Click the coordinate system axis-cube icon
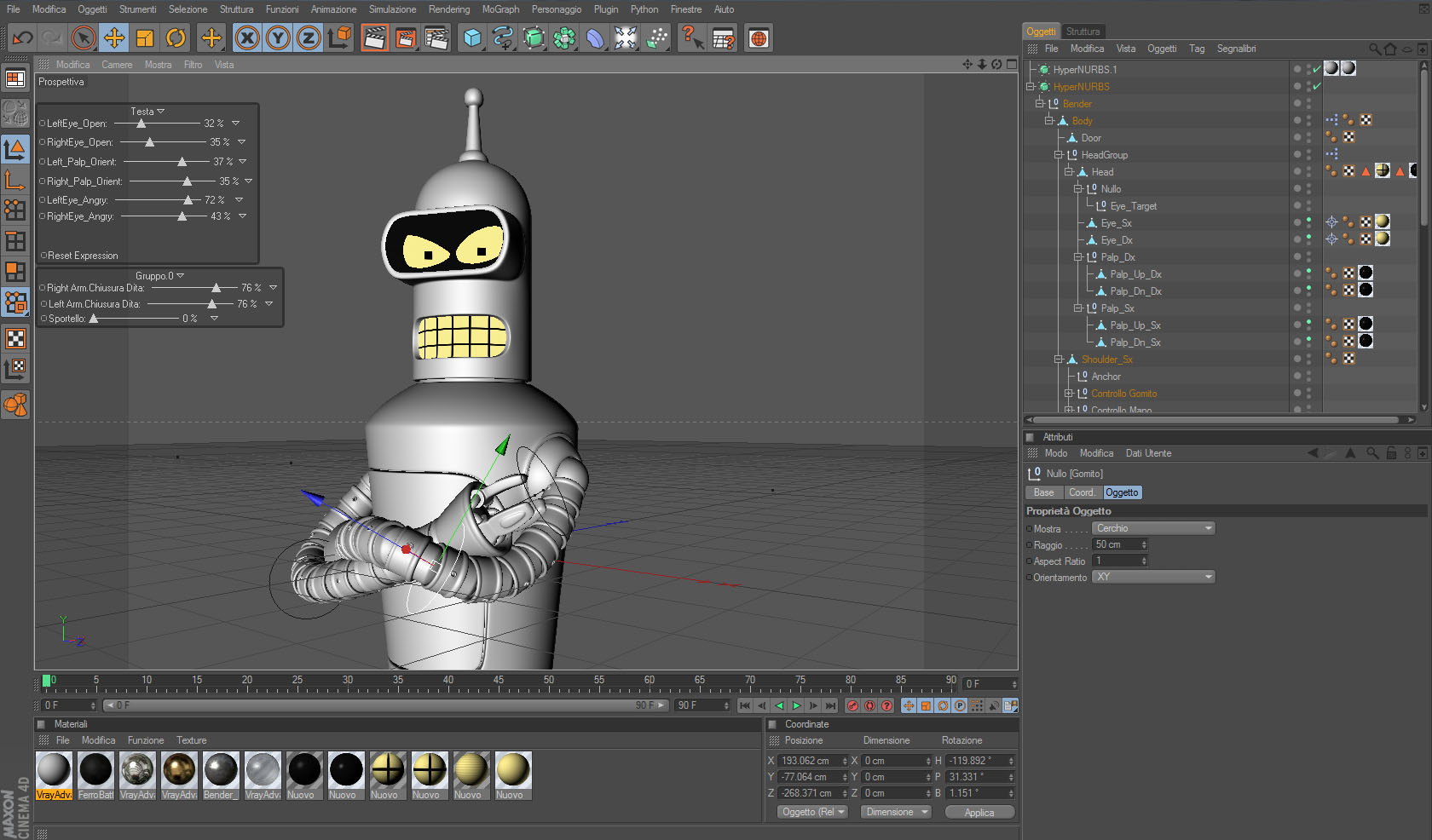 point(339,37)
